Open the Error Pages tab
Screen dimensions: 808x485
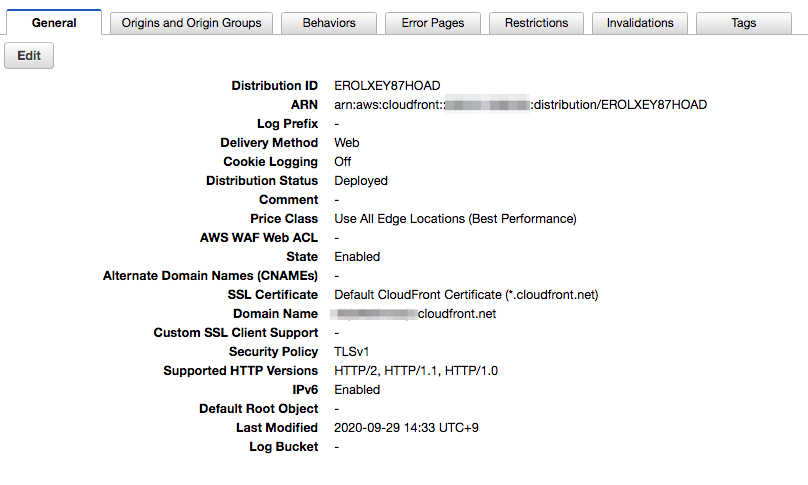coord(433,23)
